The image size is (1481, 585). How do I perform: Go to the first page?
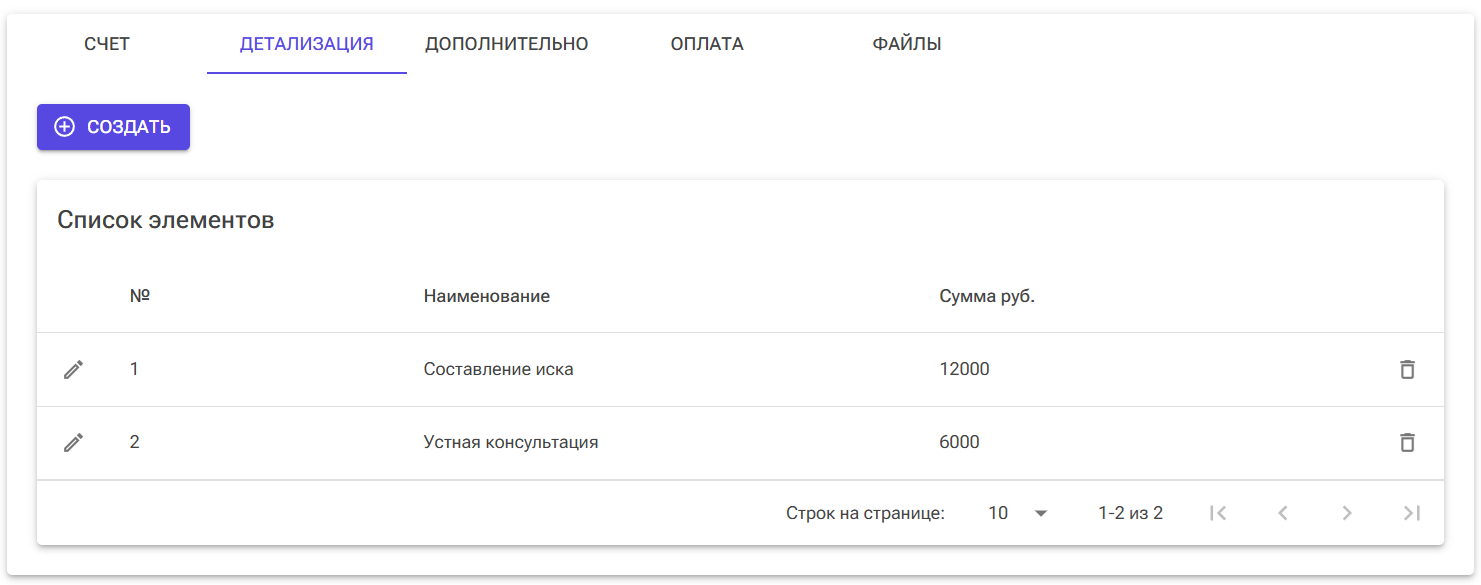pos(1218,512)
